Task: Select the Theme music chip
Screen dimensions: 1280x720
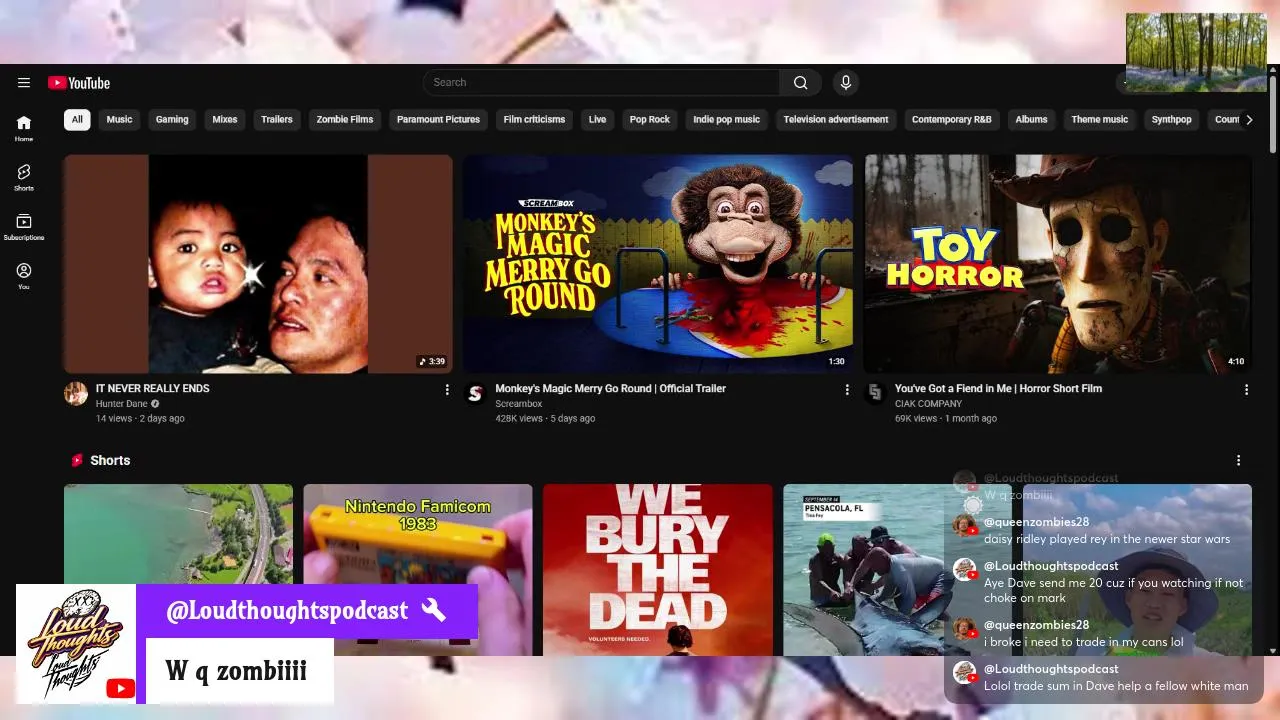Action: click(x=1100, y=119)
